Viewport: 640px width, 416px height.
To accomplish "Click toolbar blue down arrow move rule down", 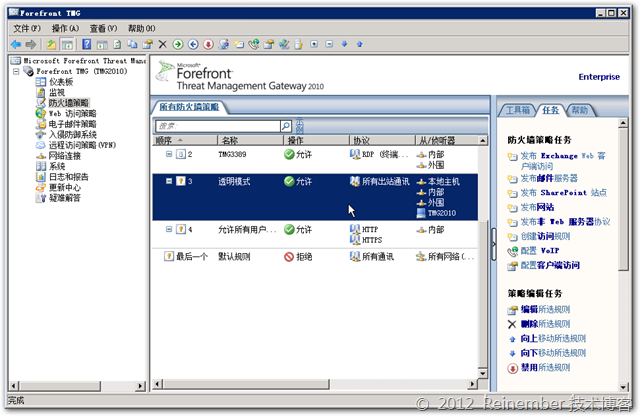I will (x=344, y=44).
